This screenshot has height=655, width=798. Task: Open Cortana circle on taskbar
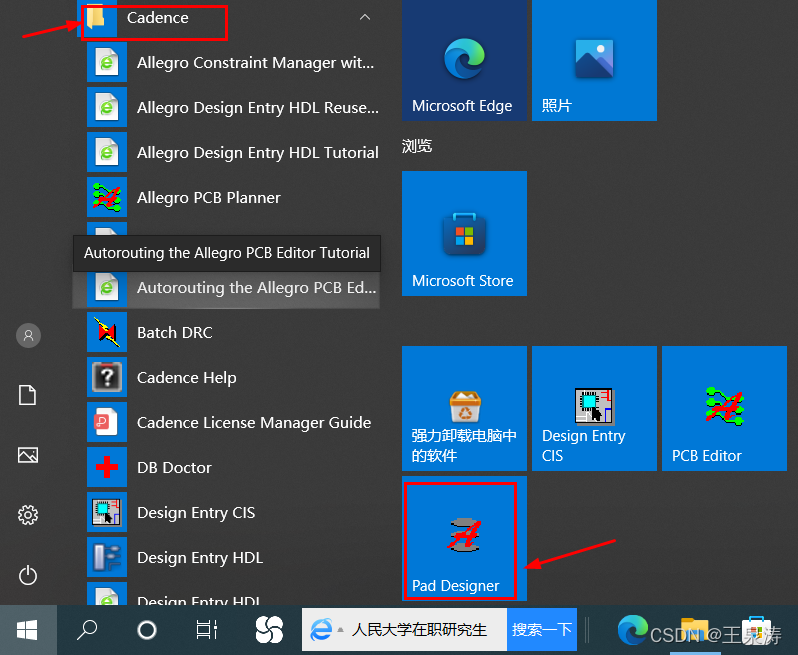[147, 630]
